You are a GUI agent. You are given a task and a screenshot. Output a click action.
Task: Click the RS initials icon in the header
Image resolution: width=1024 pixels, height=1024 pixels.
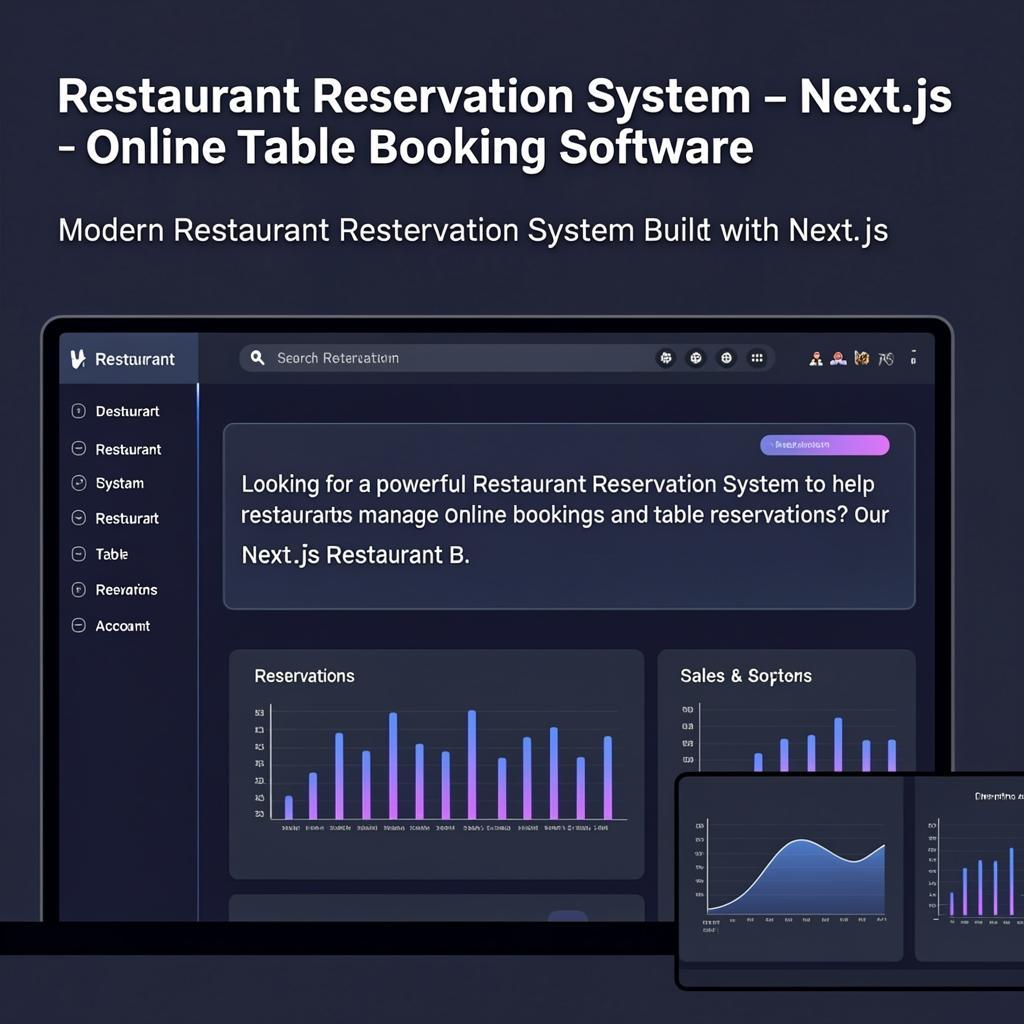coord(886,359)
